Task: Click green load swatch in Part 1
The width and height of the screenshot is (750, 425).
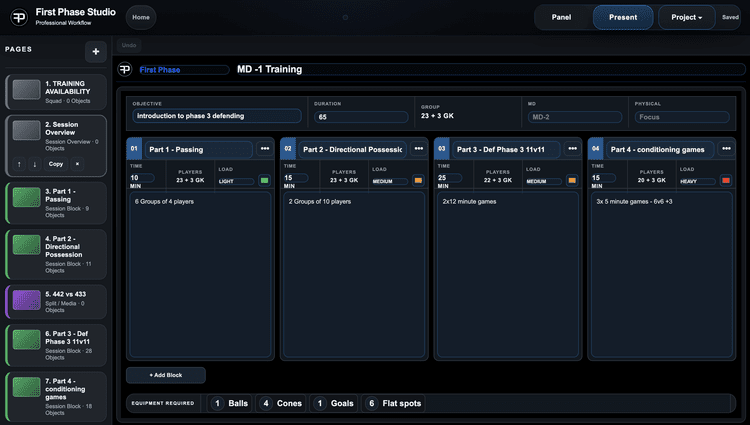Action: point(265,180)
